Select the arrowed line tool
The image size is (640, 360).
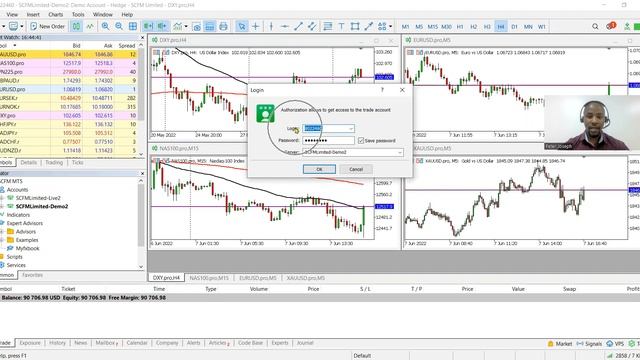coord(369,26)
